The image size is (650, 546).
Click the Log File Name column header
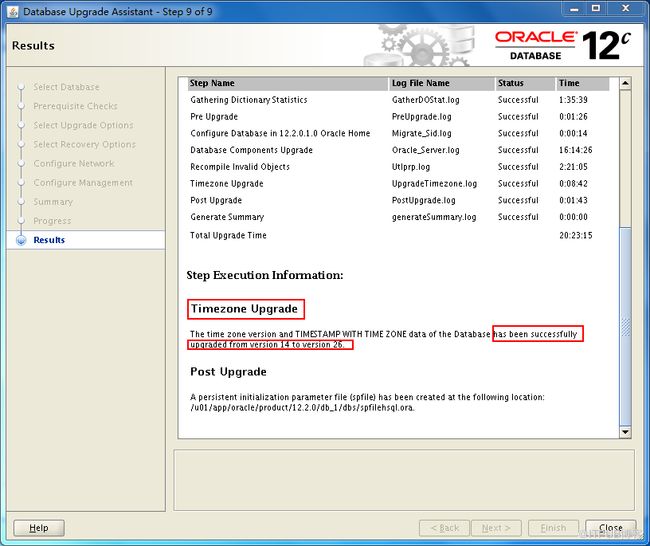442,83
